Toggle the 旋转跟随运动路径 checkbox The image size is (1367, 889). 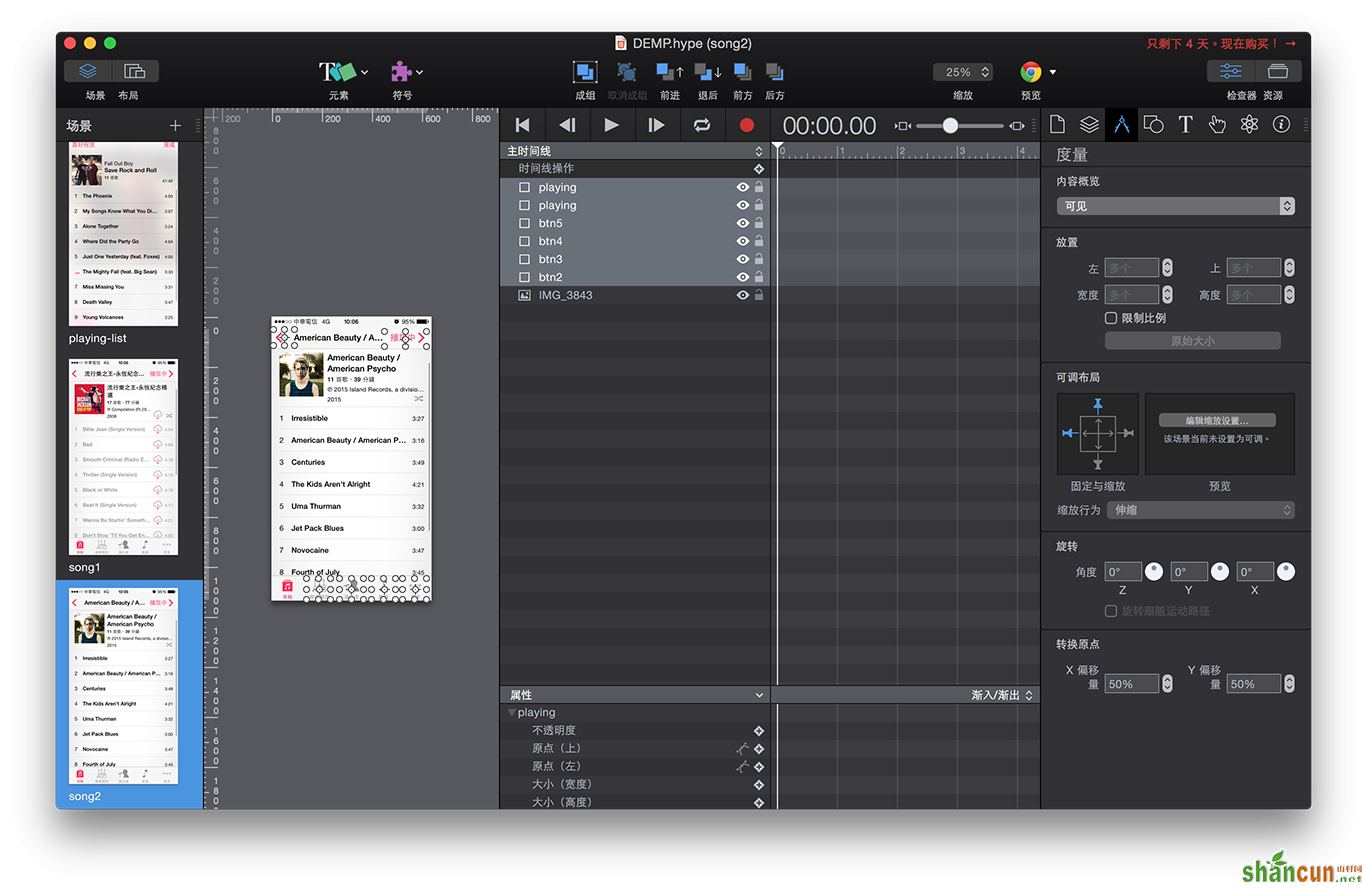pyautogui.click(x=1111, y=611)
